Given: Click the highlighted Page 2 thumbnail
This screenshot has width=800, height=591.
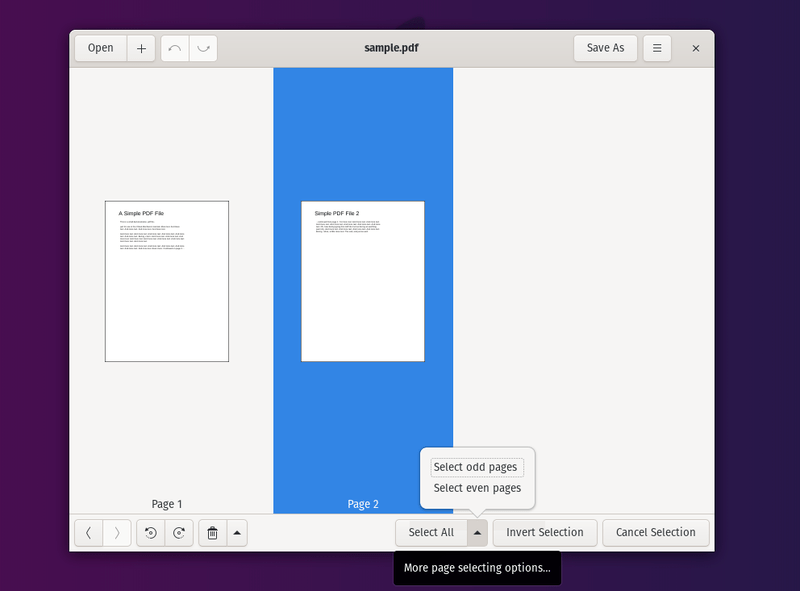Looking at the screenshot, I should pos(362,282).
